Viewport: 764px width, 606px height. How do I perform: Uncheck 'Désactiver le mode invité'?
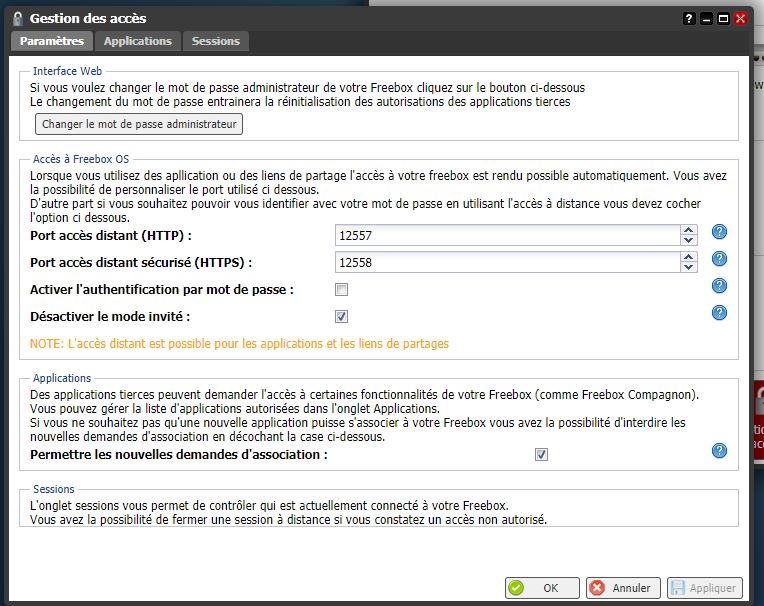click(x=342, y=317)
